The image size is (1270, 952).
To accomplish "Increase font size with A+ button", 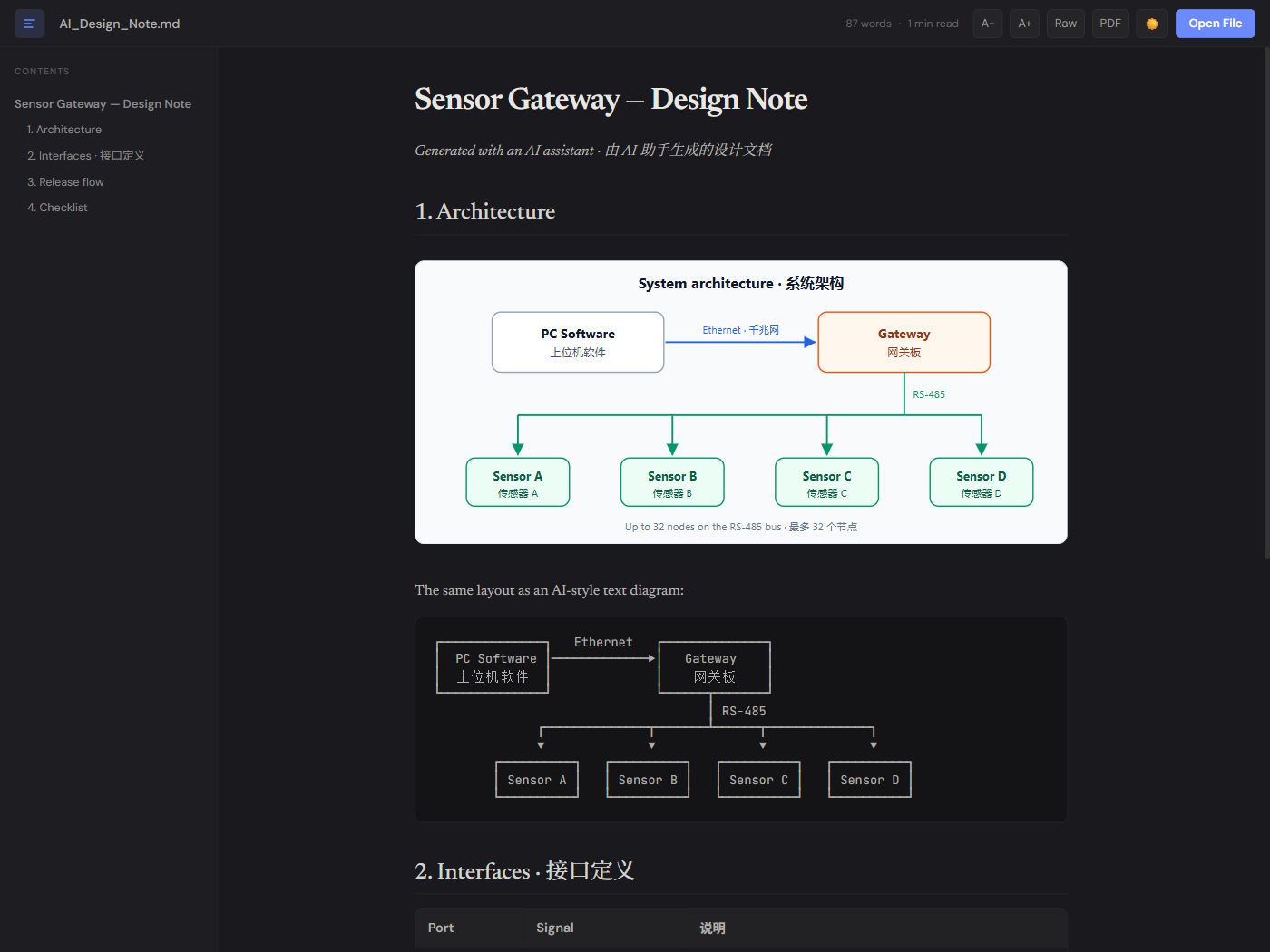I will click(x=1025, y=24).
